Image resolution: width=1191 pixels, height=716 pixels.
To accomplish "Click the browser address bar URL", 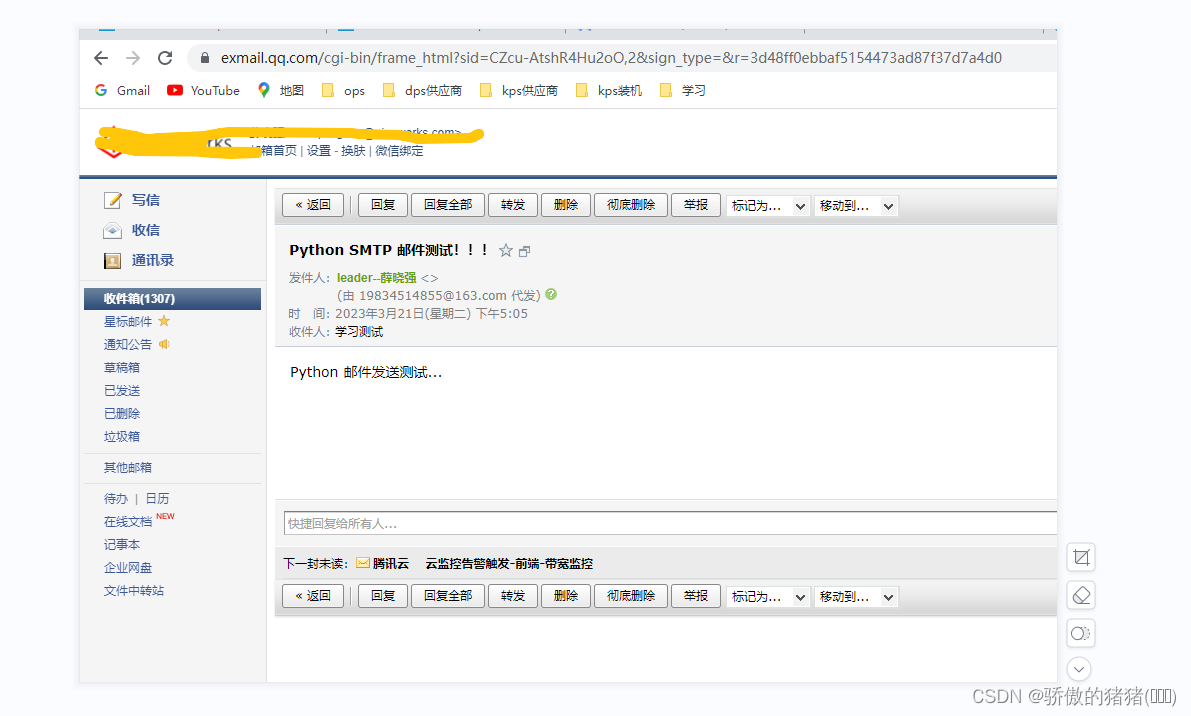I will click(x=611, y=58).
